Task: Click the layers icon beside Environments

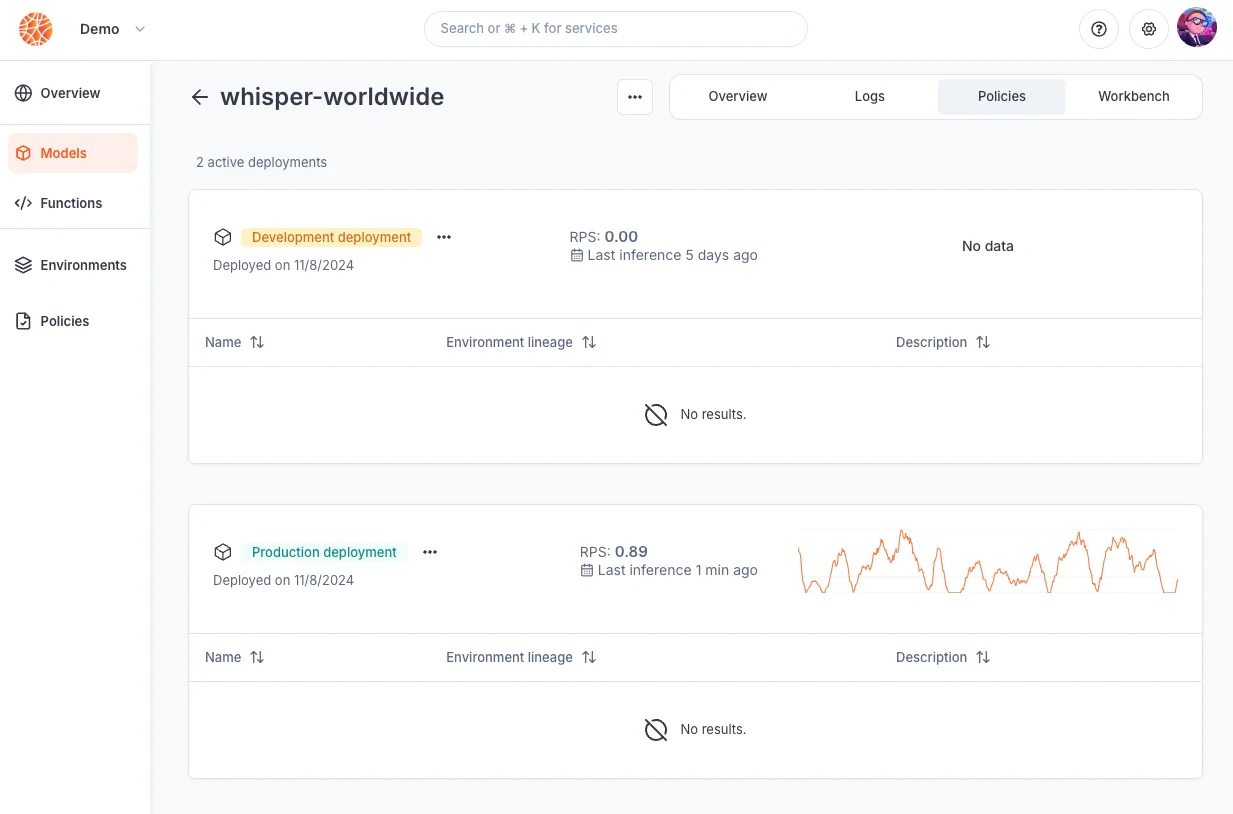Action: coord(23,265)
